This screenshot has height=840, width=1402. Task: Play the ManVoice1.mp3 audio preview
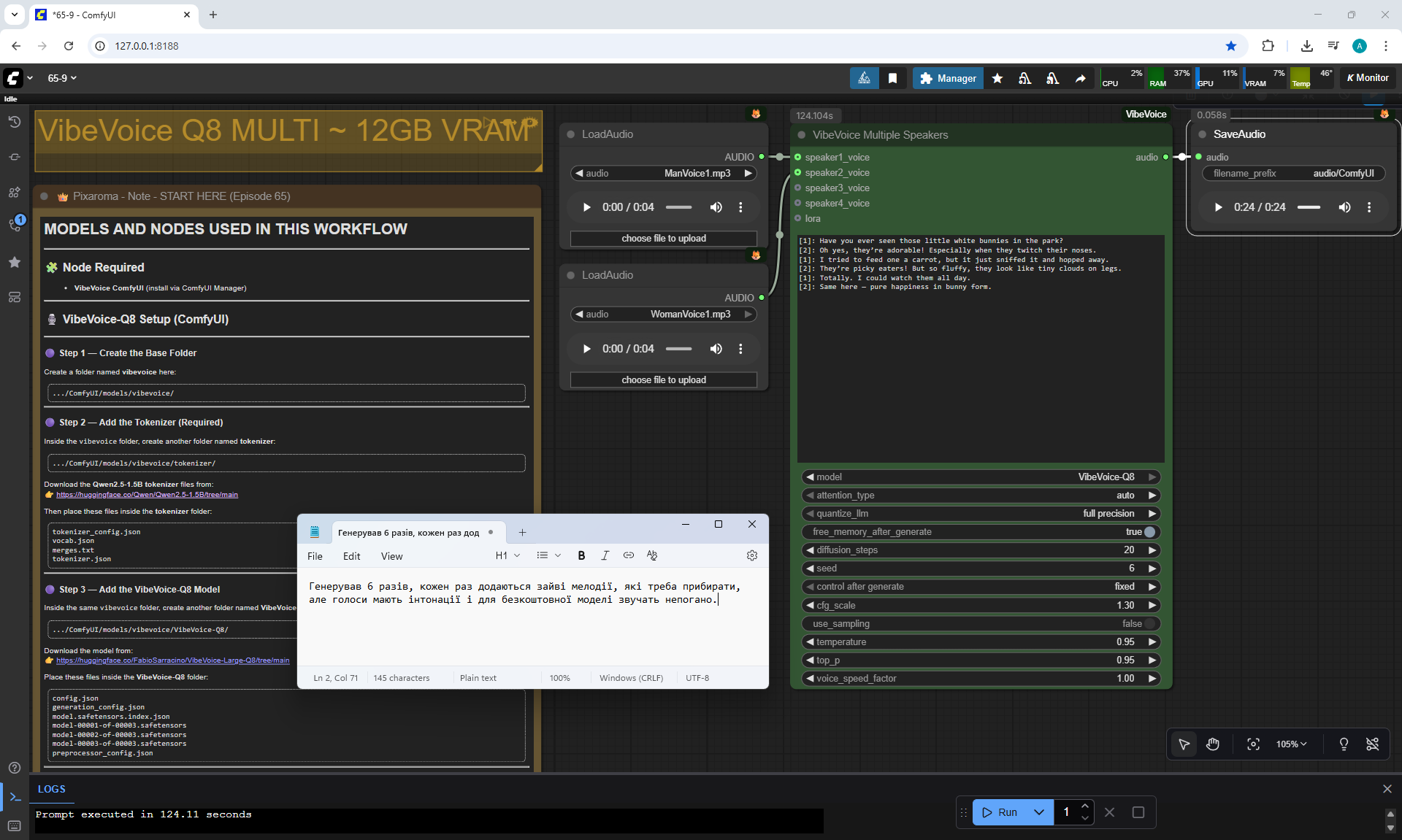point(586,207)
